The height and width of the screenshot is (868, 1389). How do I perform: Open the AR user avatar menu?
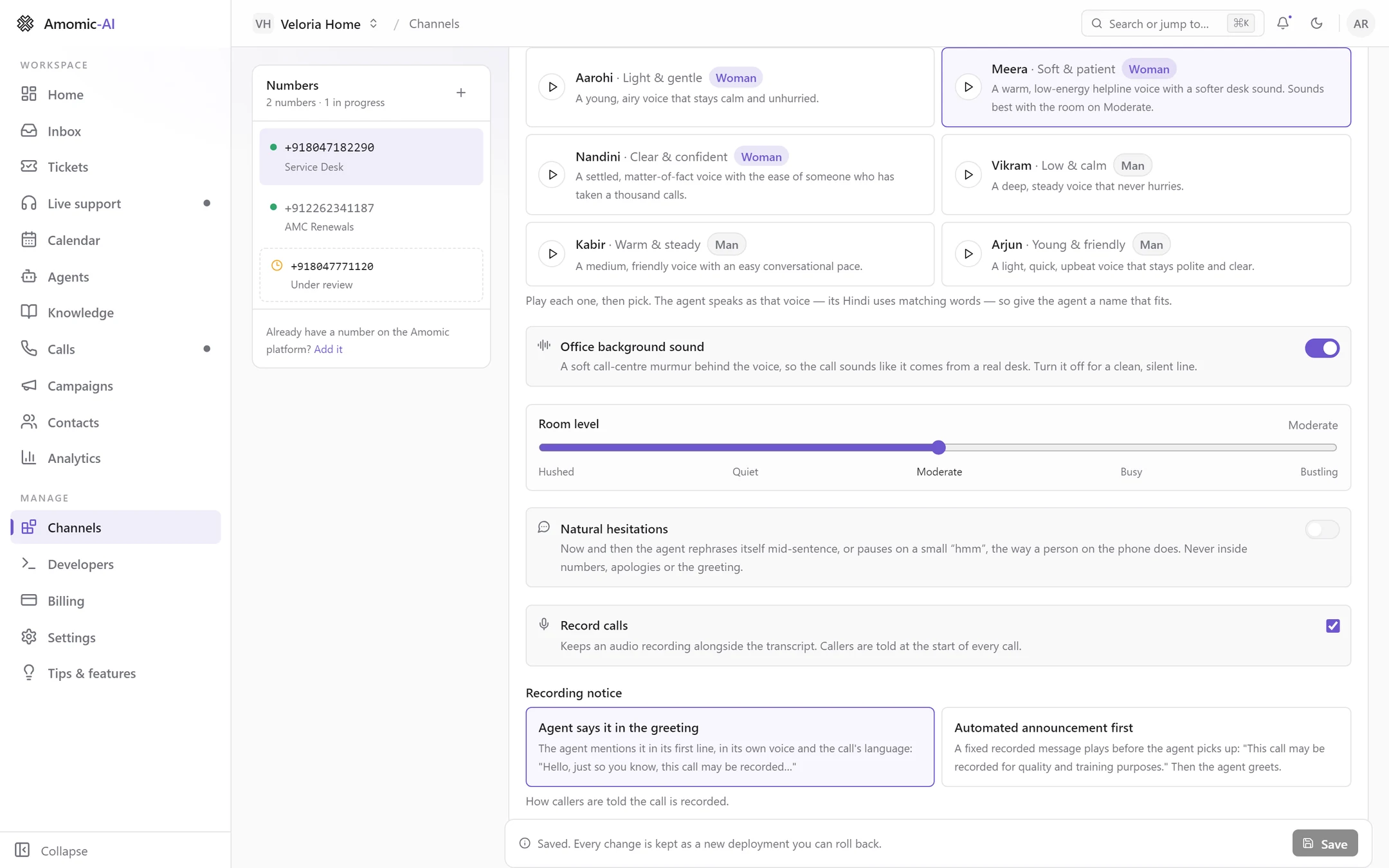(x=1360, y=24)
